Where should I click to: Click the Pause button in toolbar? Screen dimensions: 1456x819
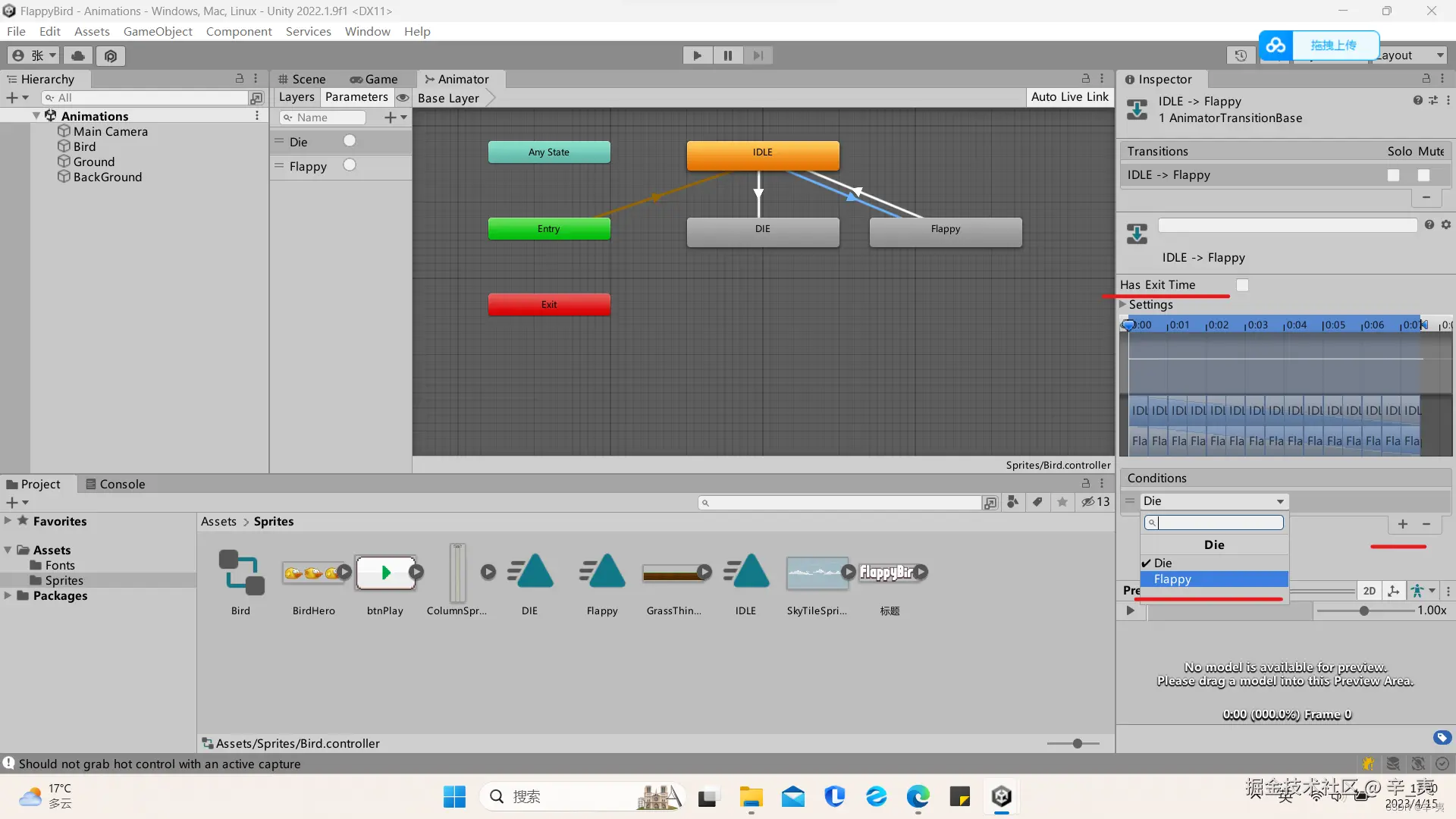[727, 55]
